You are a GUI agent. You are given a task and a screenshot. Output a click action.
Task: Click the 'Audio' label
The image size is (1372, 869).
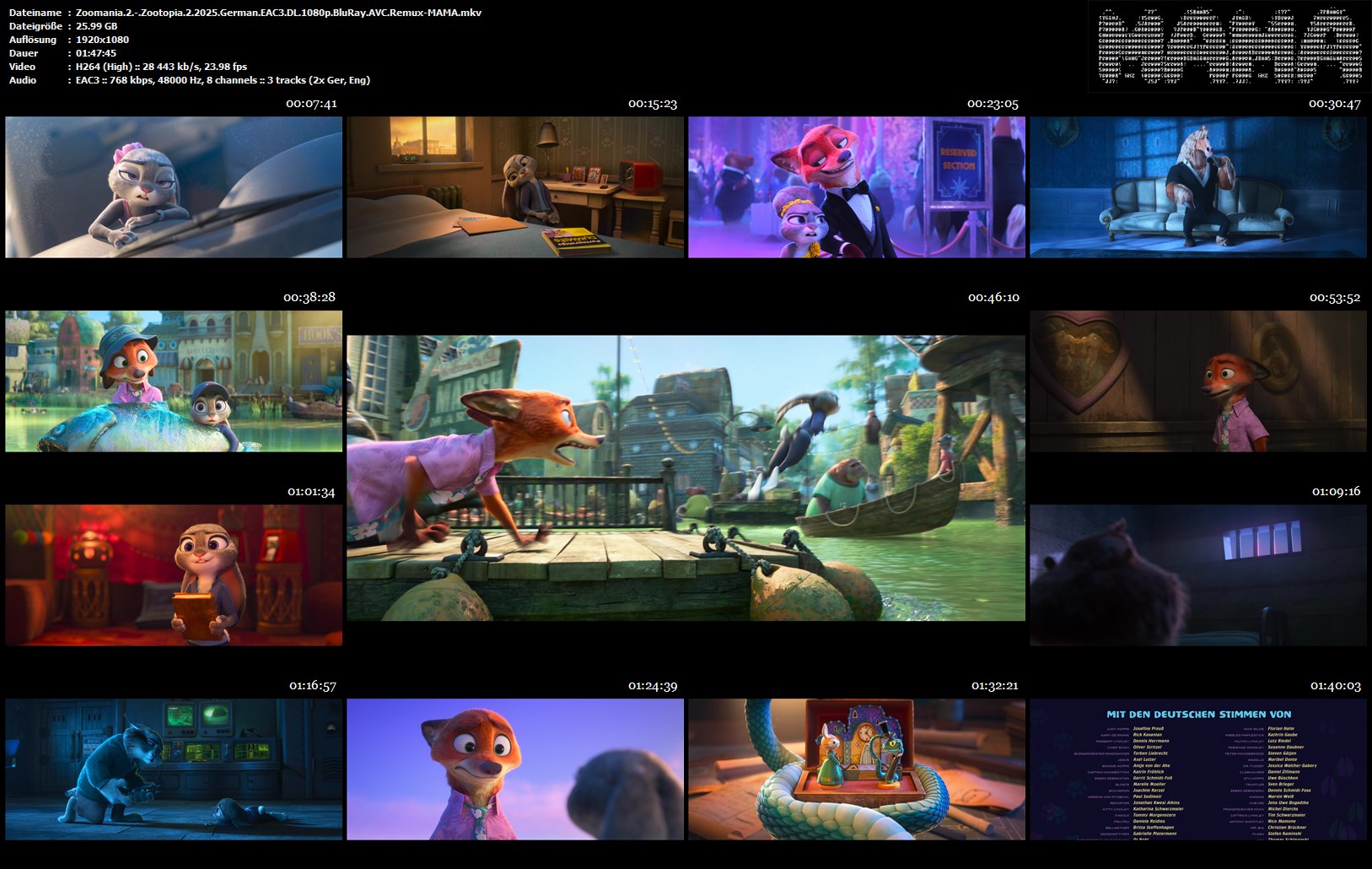(x=23, y=80)
